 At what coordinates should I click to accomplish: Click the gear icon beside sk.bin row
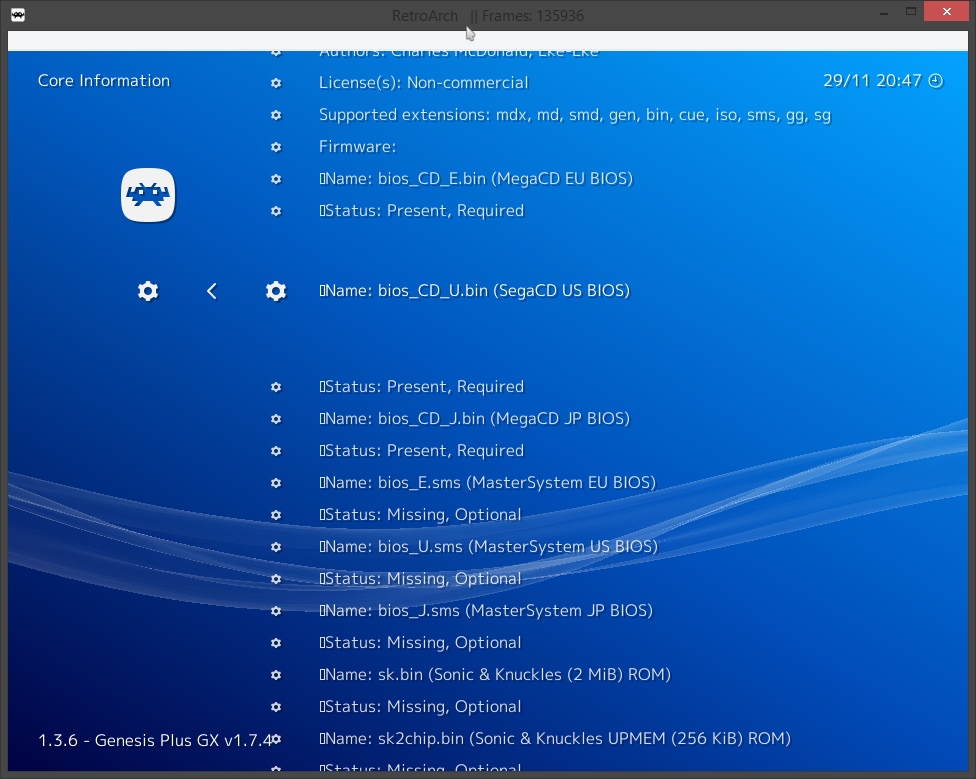pos(276,675)
